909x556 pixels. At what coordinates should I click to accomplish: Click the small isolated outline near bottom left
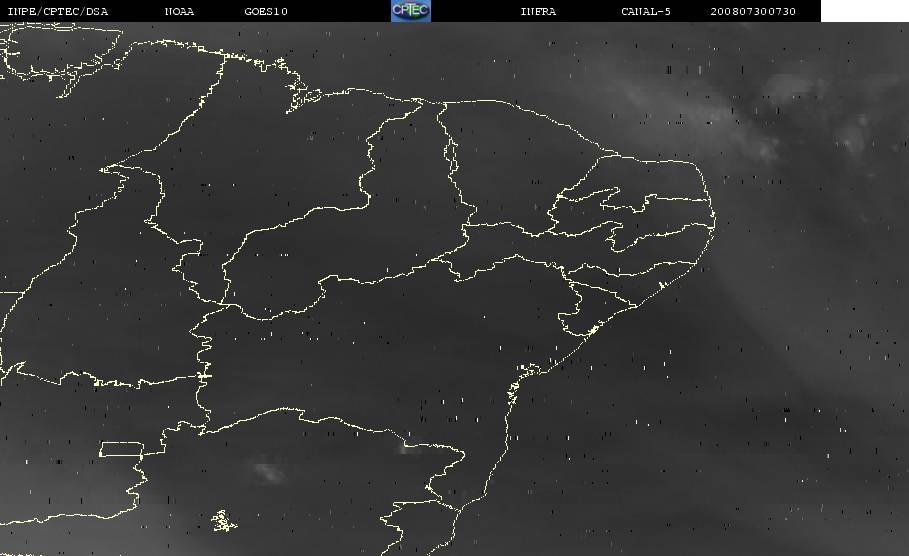(x=224, y=521)
